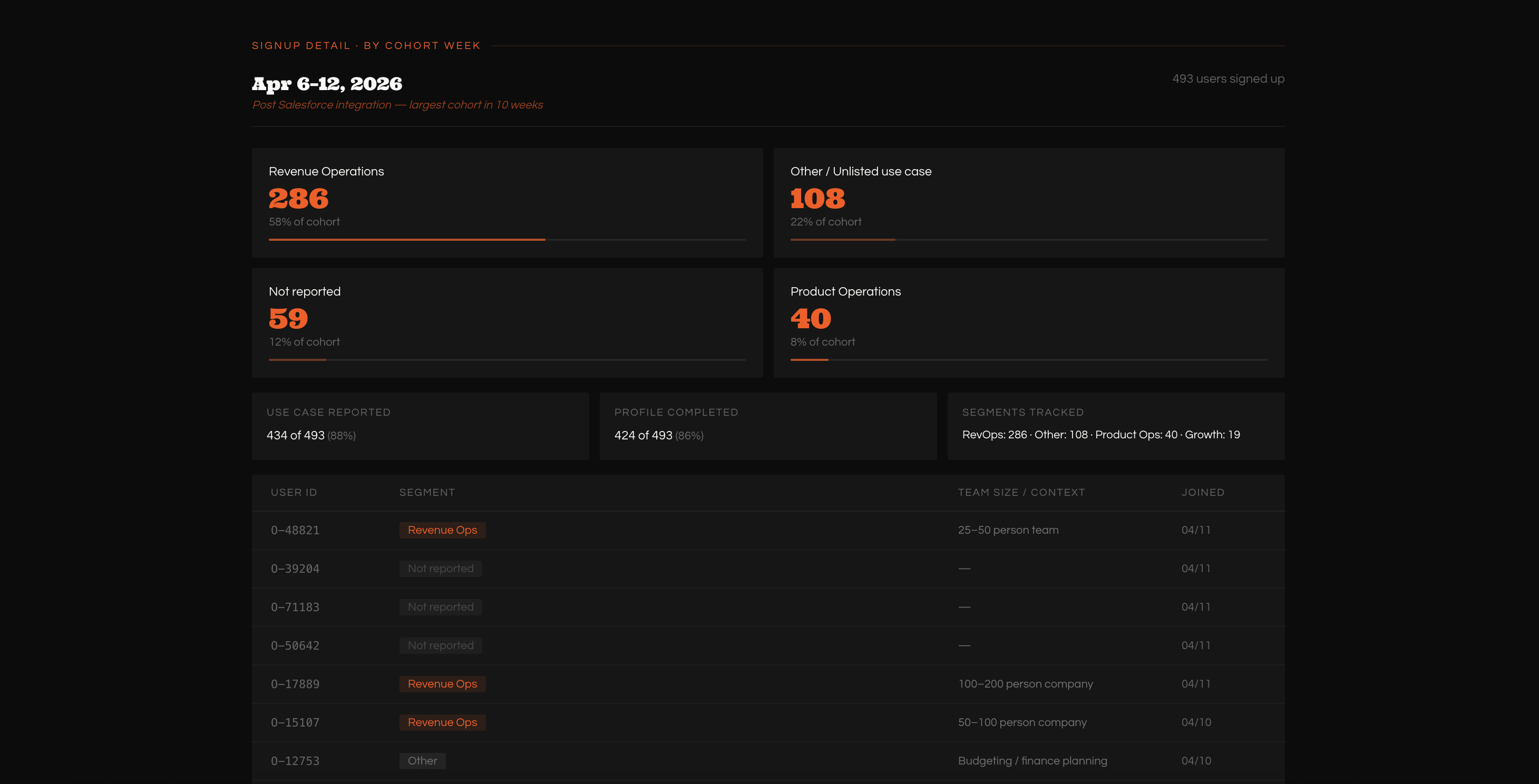Click '434 of 493' use case value
Viewport: 1539px width, 784px height.
coord(295,435)
